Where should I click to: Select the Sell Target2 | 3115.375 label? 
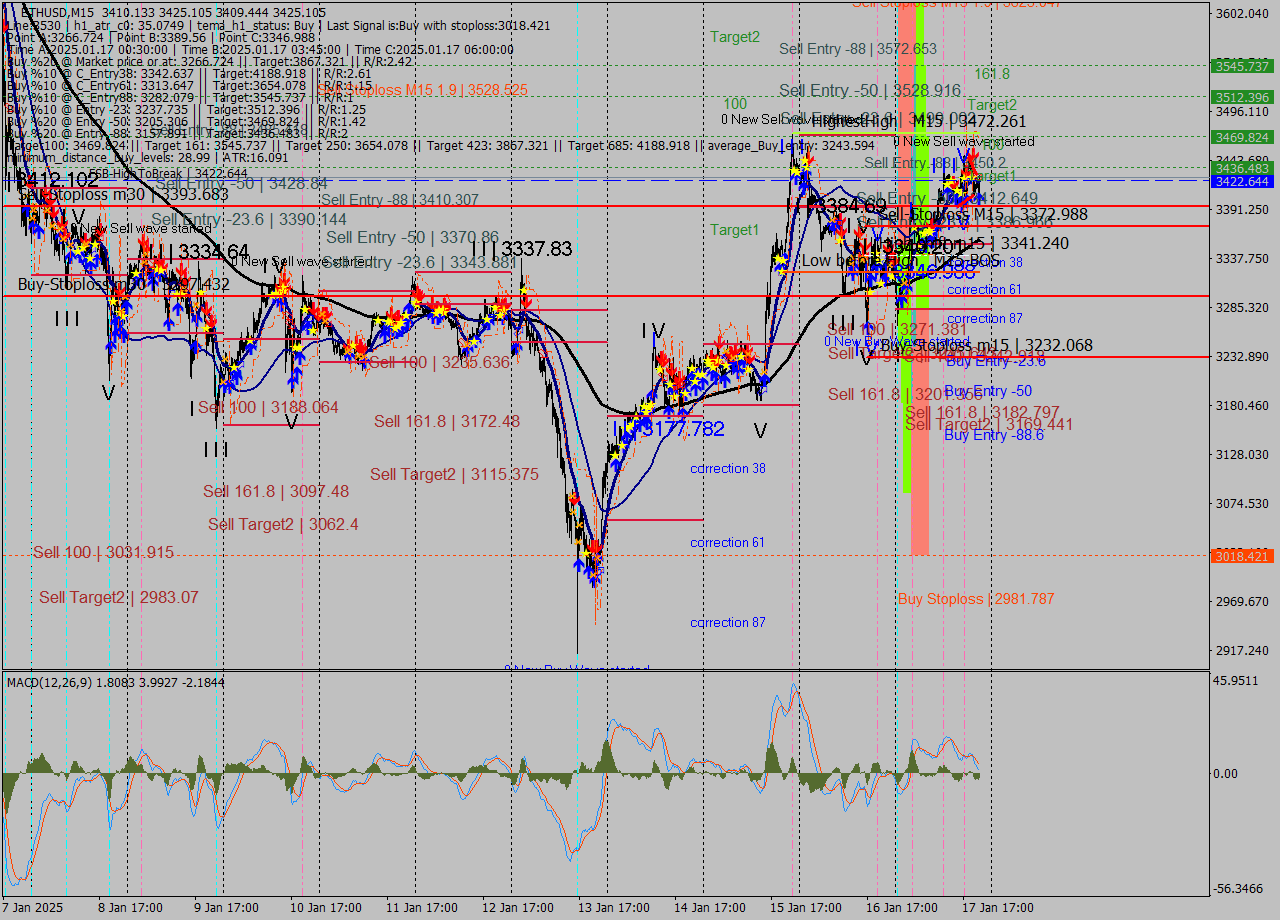click(454, 474)
